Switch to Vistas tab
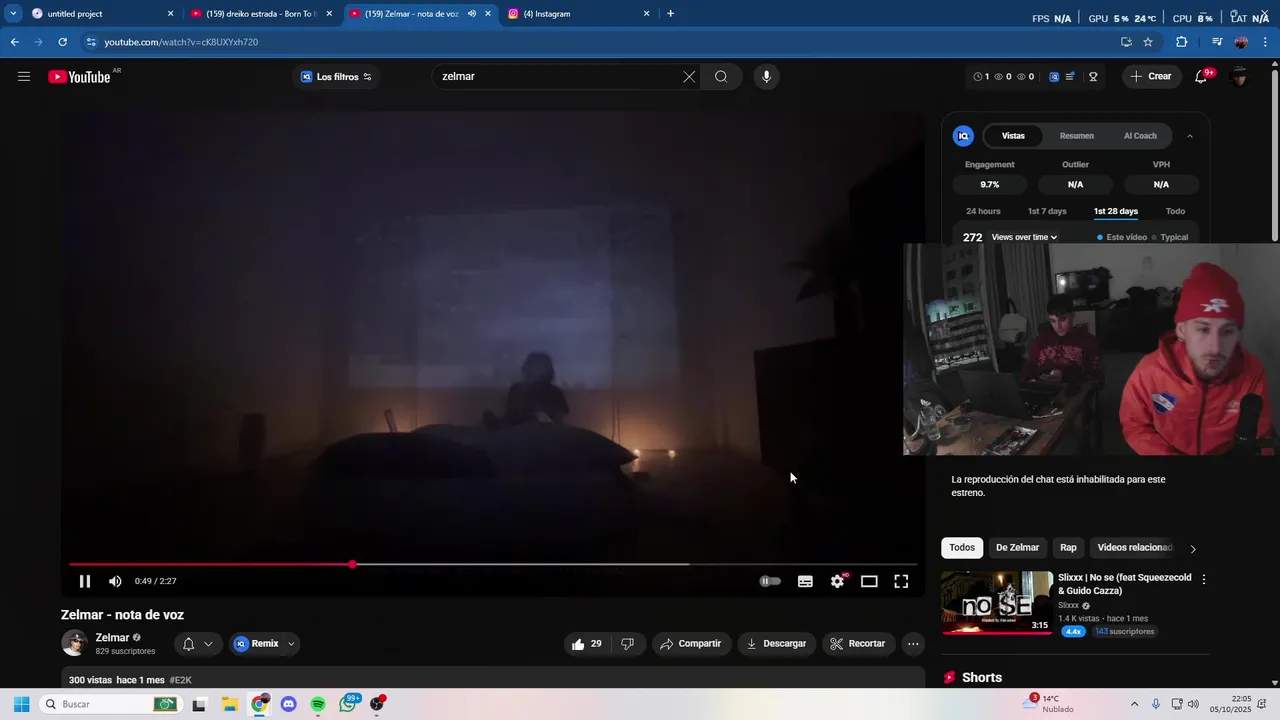 (x=1013, y=136)
